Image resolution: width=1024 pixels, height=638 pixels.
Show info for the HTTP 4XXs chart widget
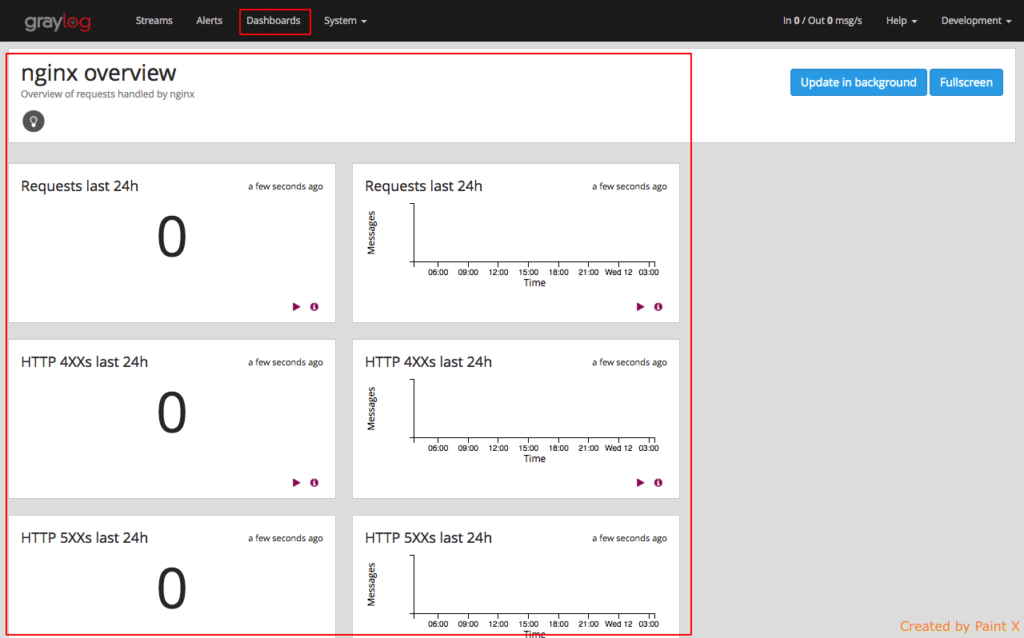[x=658, y=482]
